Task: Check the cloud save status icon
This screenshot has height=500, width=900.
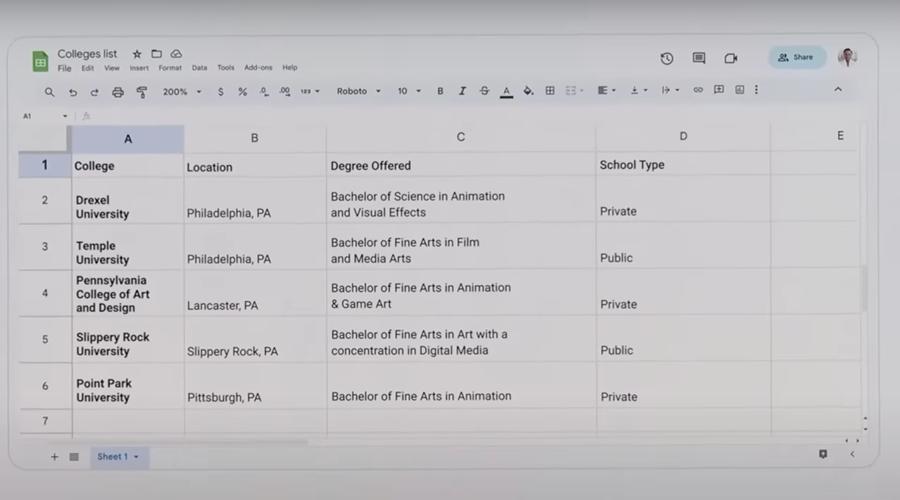Action: 176,54
